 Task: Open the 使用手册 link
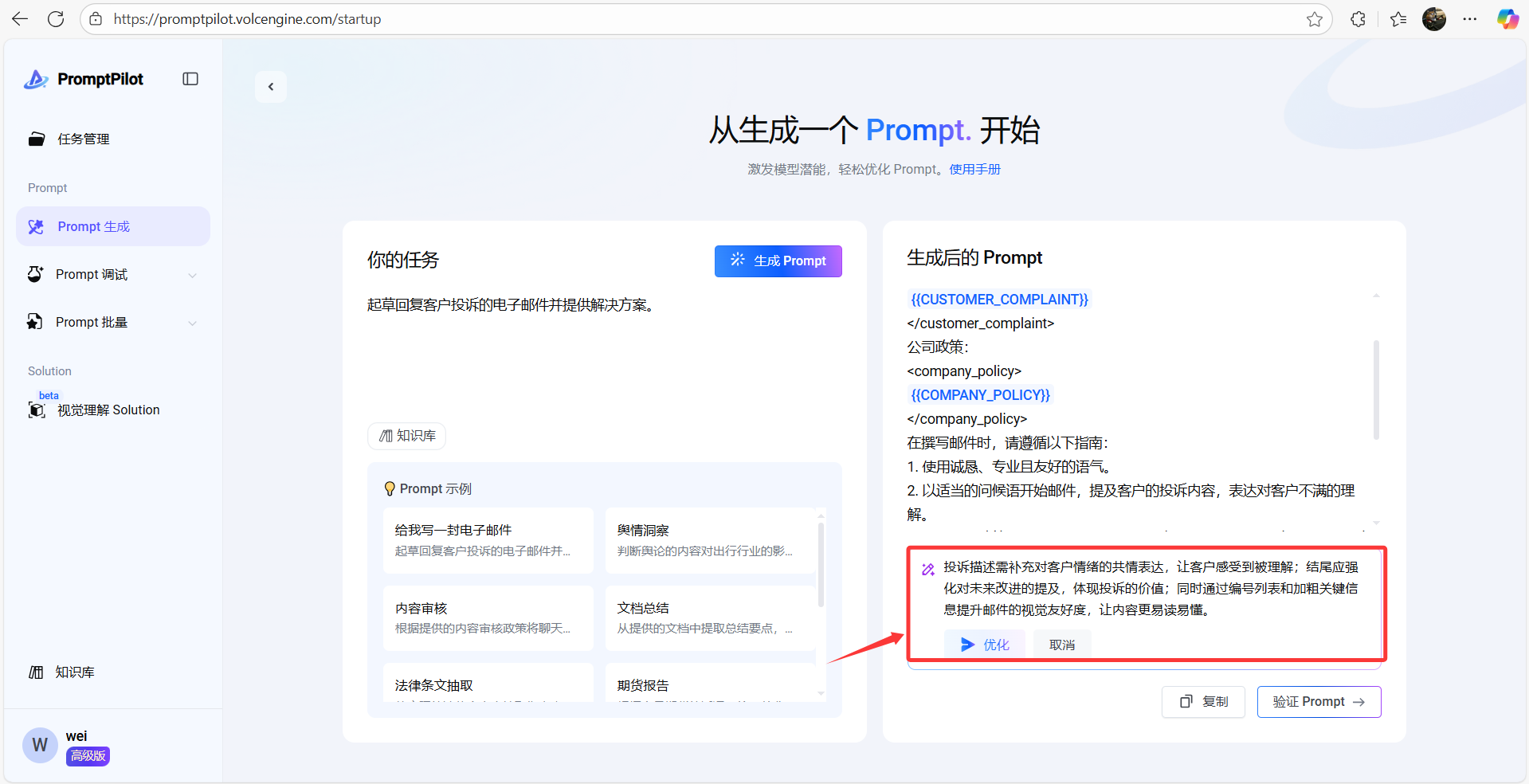[x=974, y=170]
